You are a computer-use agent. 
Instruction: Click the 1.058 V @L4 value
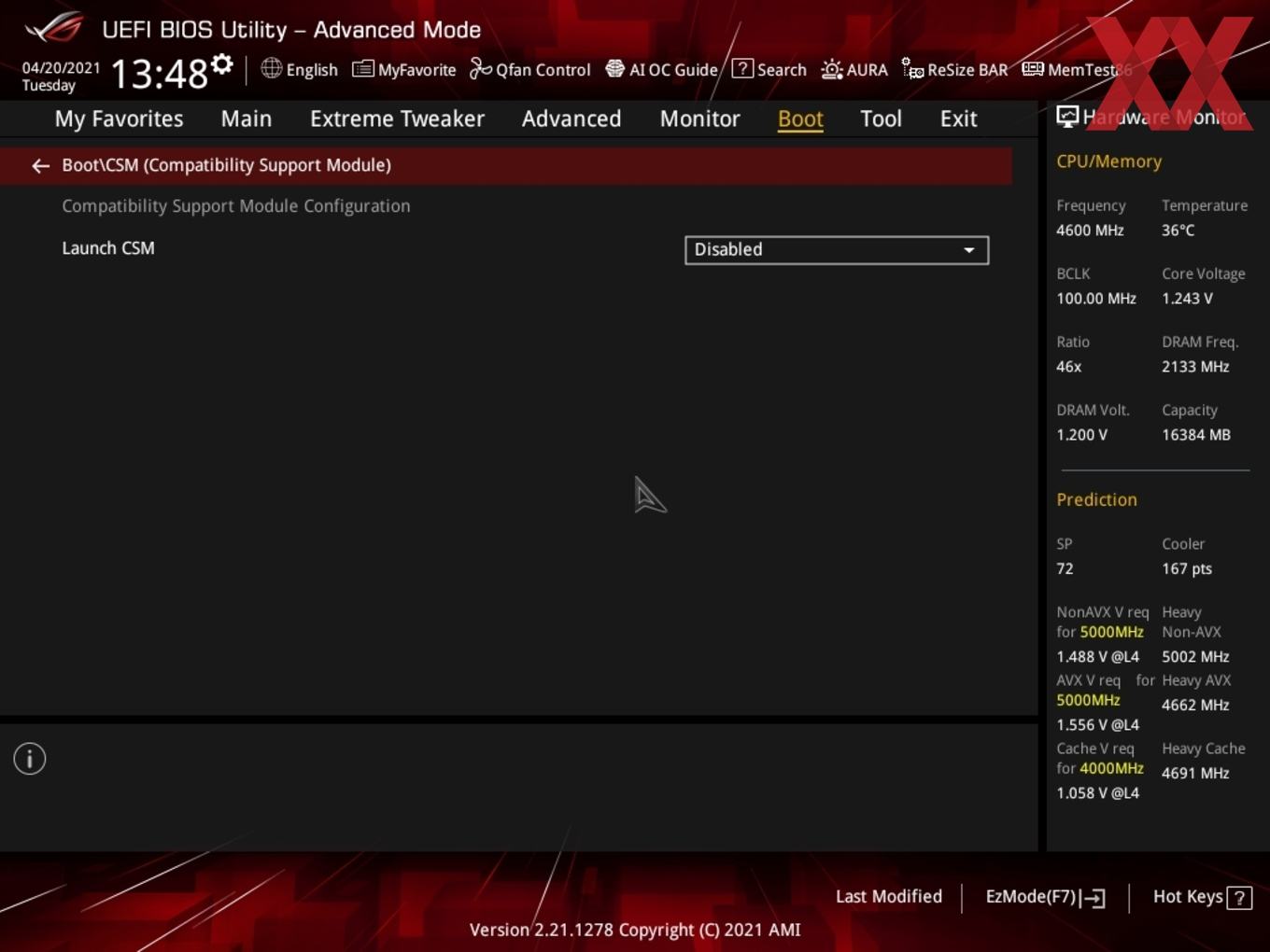1097,793
